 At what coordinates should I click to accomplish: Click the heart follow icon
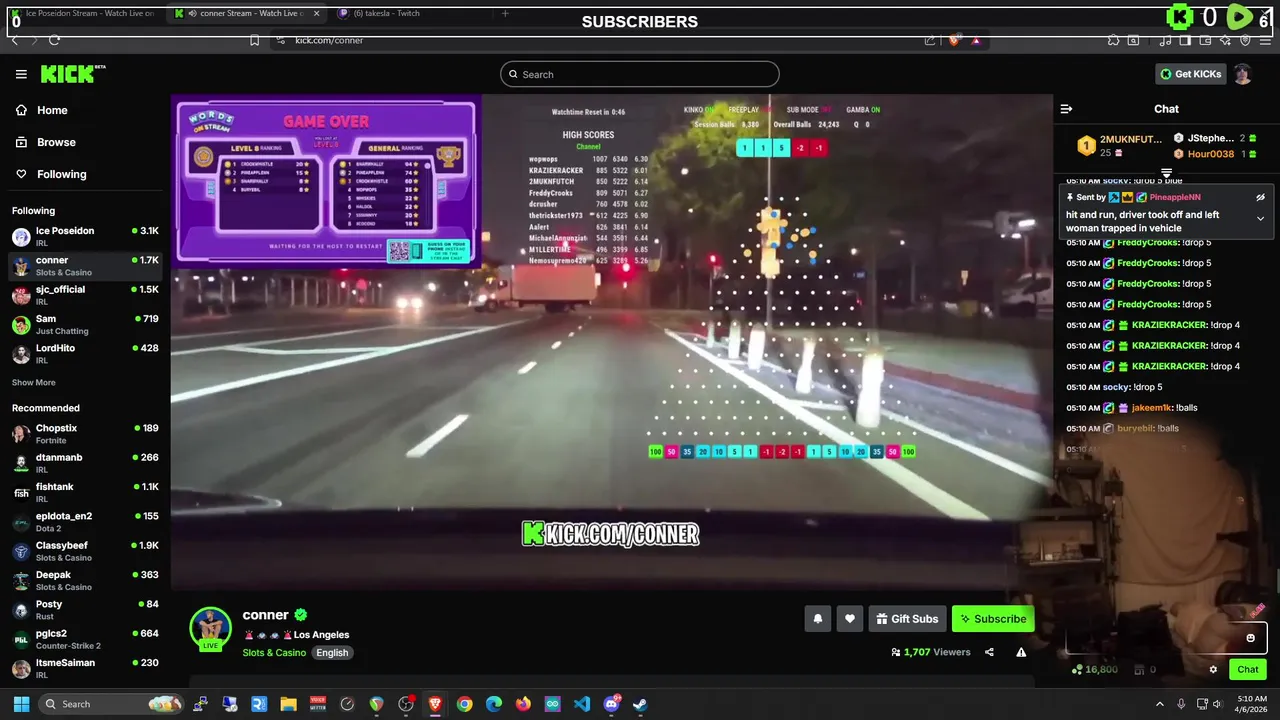[849, 619]
